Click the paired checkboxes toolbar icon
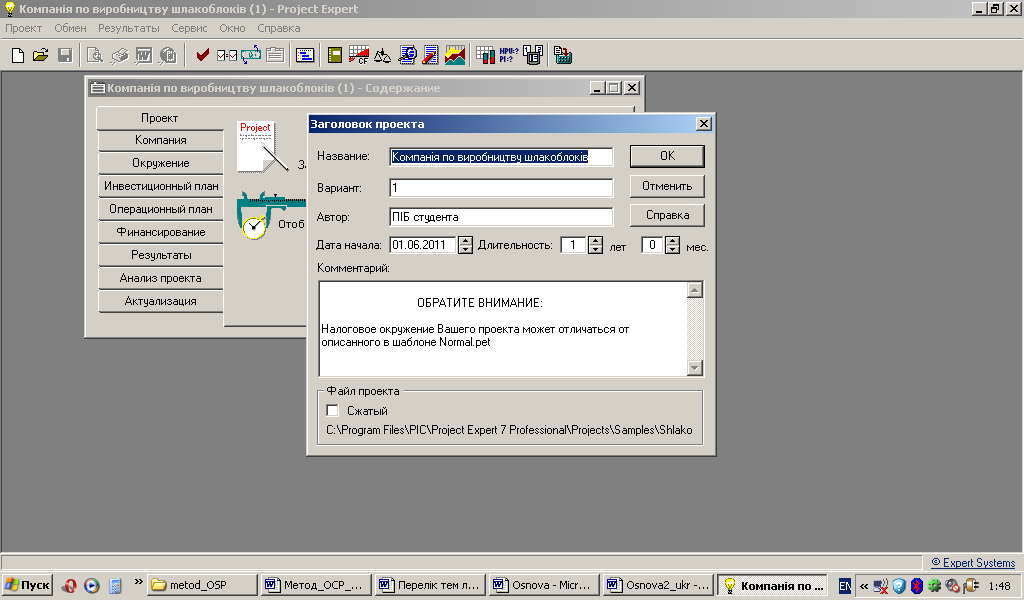This screenshot has width=1024, height=600. 227,55
